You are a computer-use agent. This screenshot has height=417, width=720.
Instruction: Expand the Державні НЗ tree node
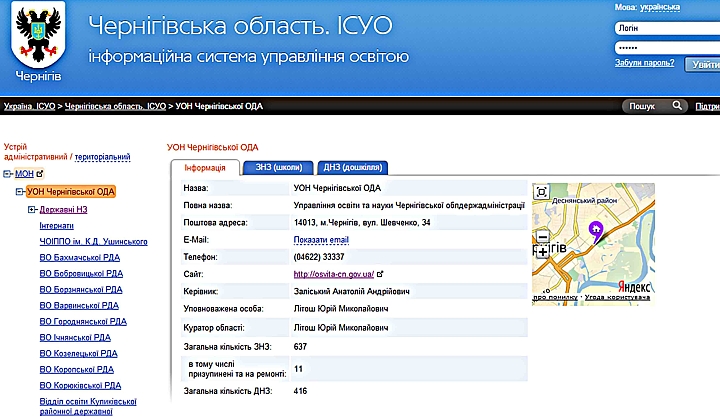(x=31, y=209)
